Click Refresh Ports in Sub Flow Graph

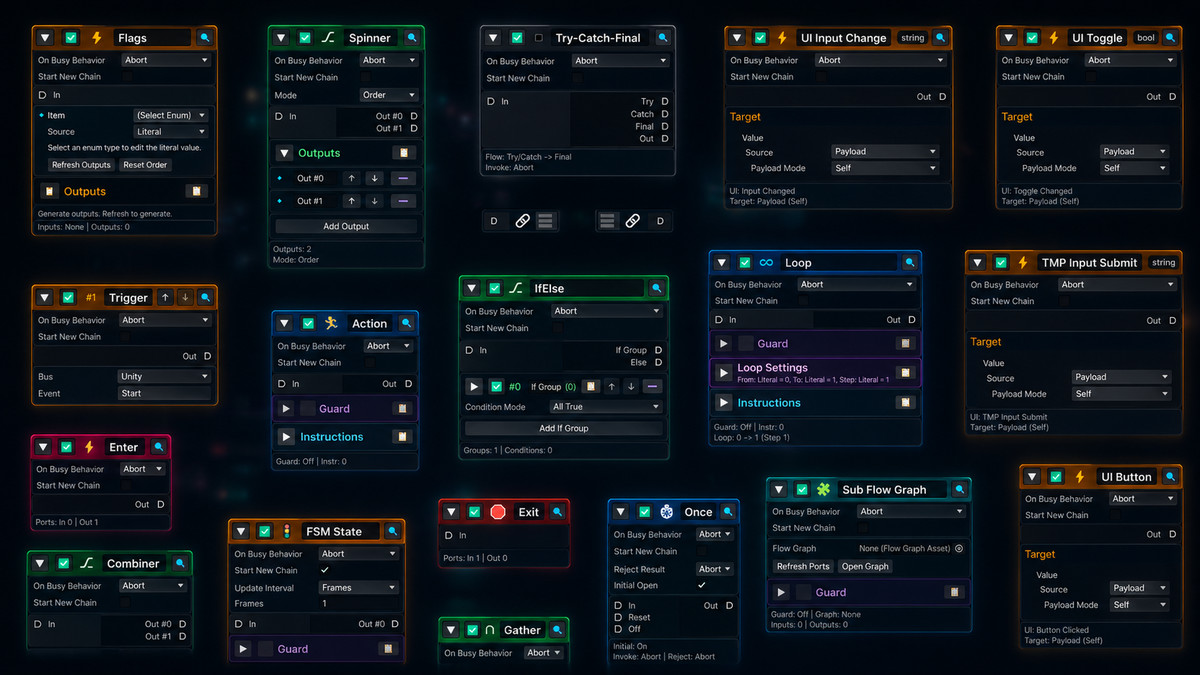(x=804, y=566)
